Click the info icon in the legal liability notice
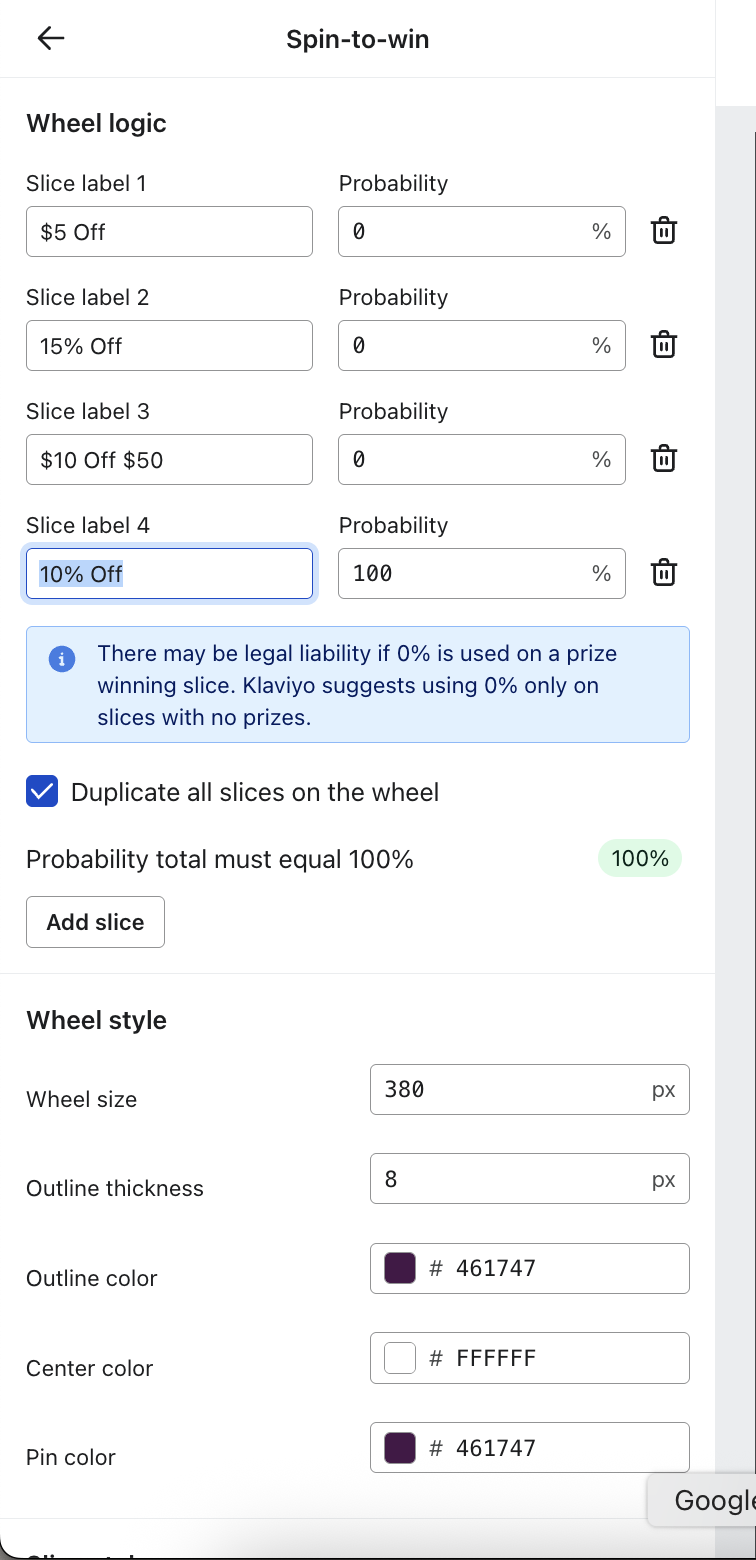 tap(61, 659)
